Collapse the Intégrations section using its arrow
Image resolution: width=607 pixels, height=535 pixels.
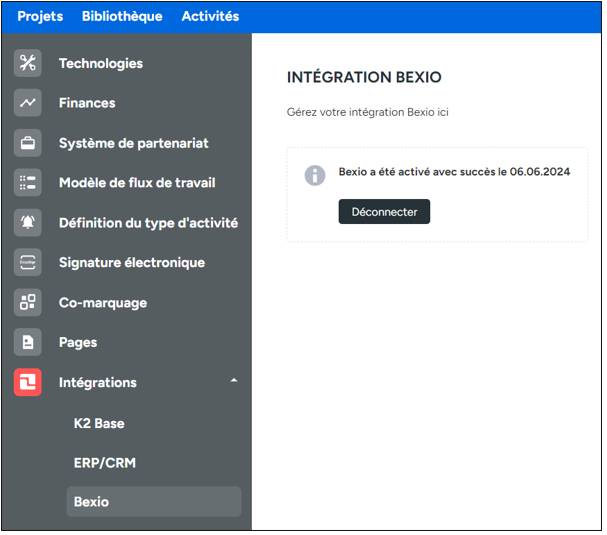tap(234, 381)
